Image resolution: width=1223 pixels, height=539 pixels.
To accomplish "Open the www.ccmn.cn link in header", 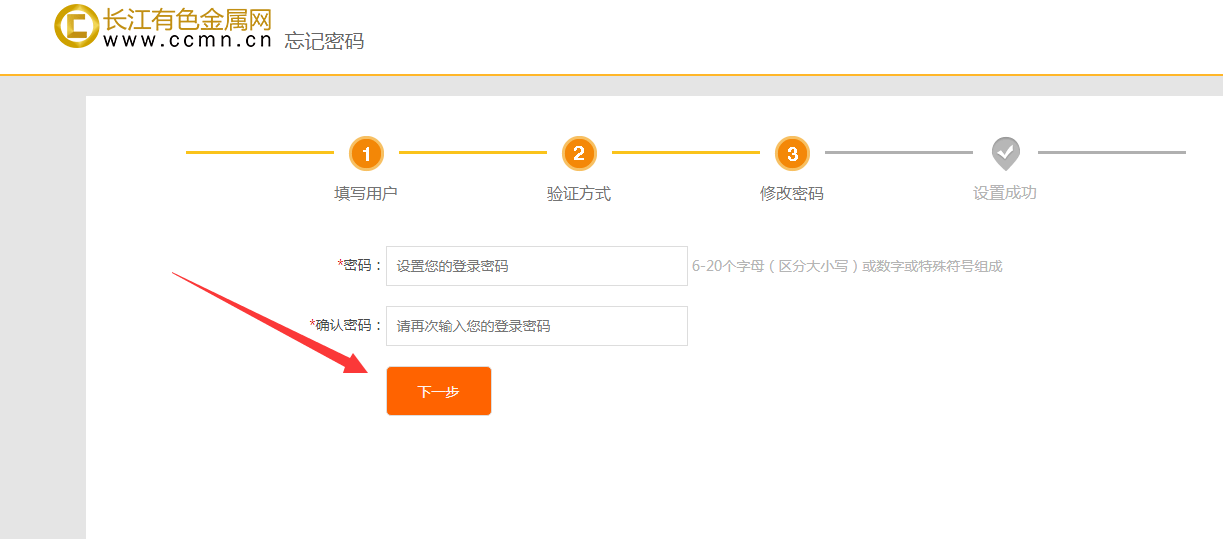I will click(187, 41).
